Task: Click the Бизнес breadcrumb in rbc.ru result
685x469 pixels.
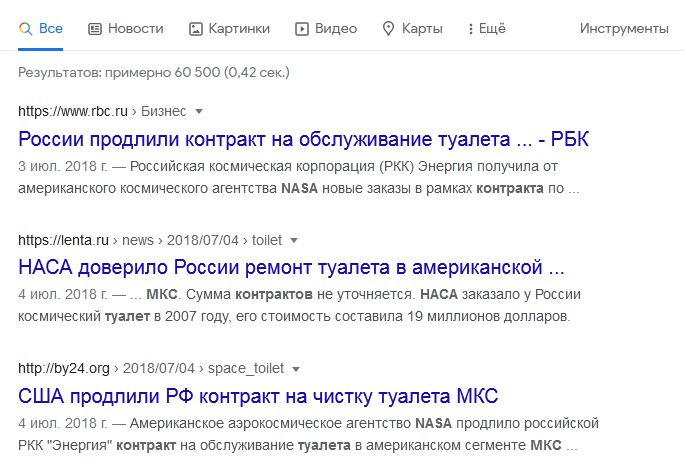Action: [x=163, y=111]
